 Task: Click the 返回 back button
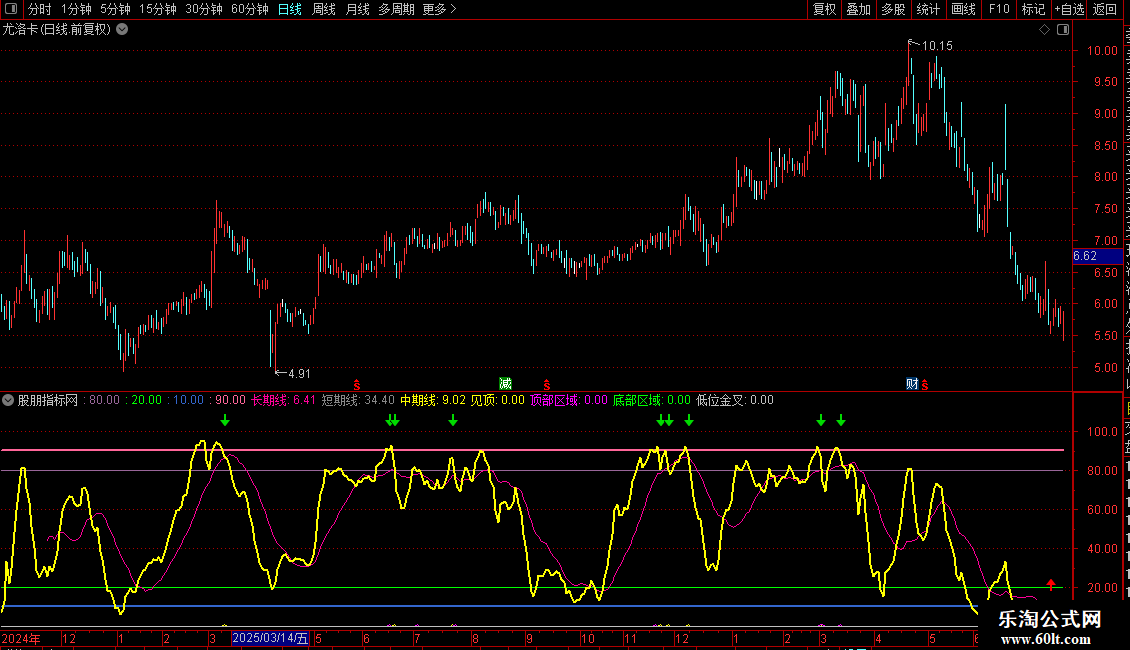tap(1104, 9)
